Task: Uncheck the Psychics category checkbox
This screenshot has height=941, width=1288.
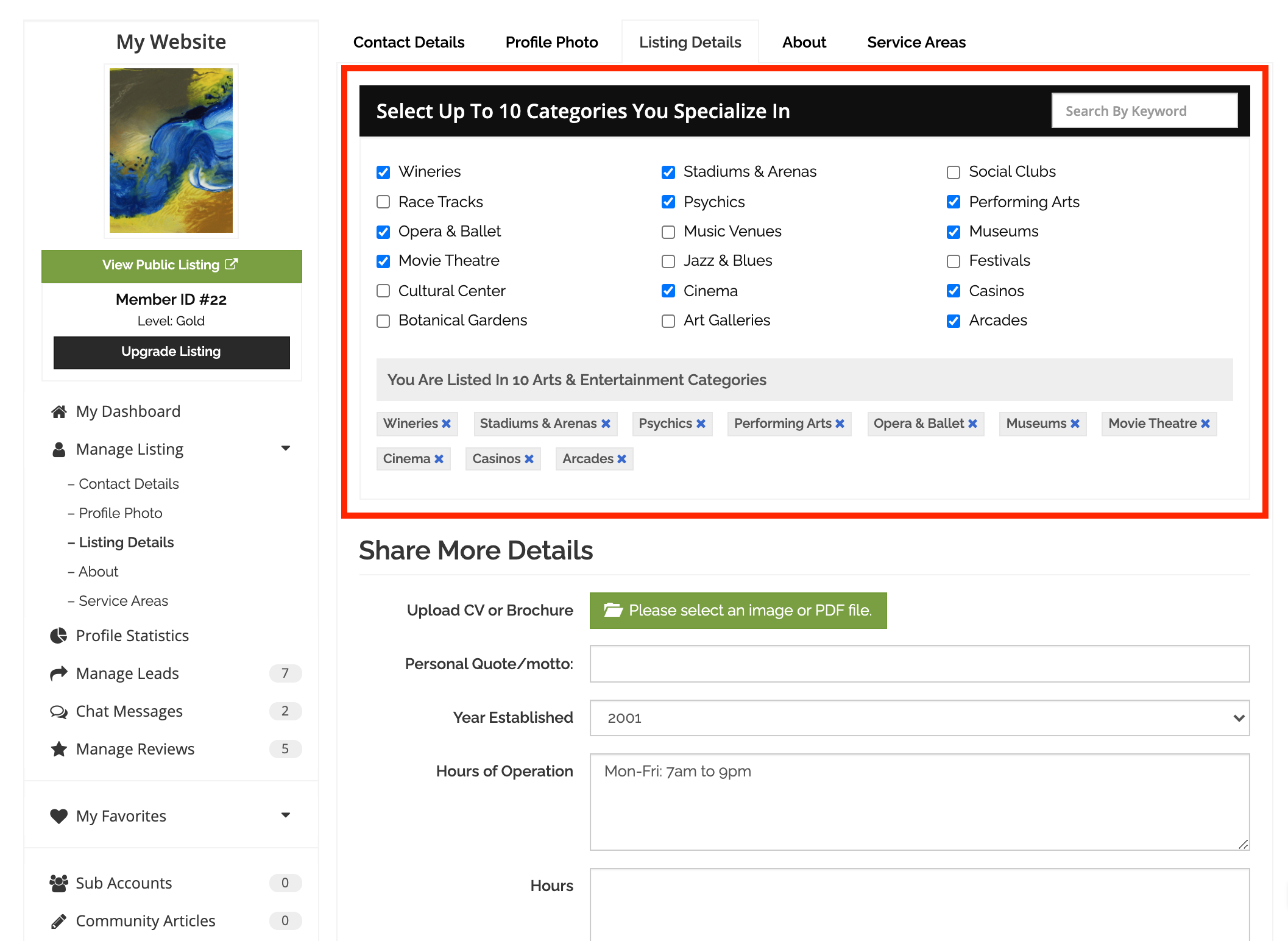Action: pos(668,202)
